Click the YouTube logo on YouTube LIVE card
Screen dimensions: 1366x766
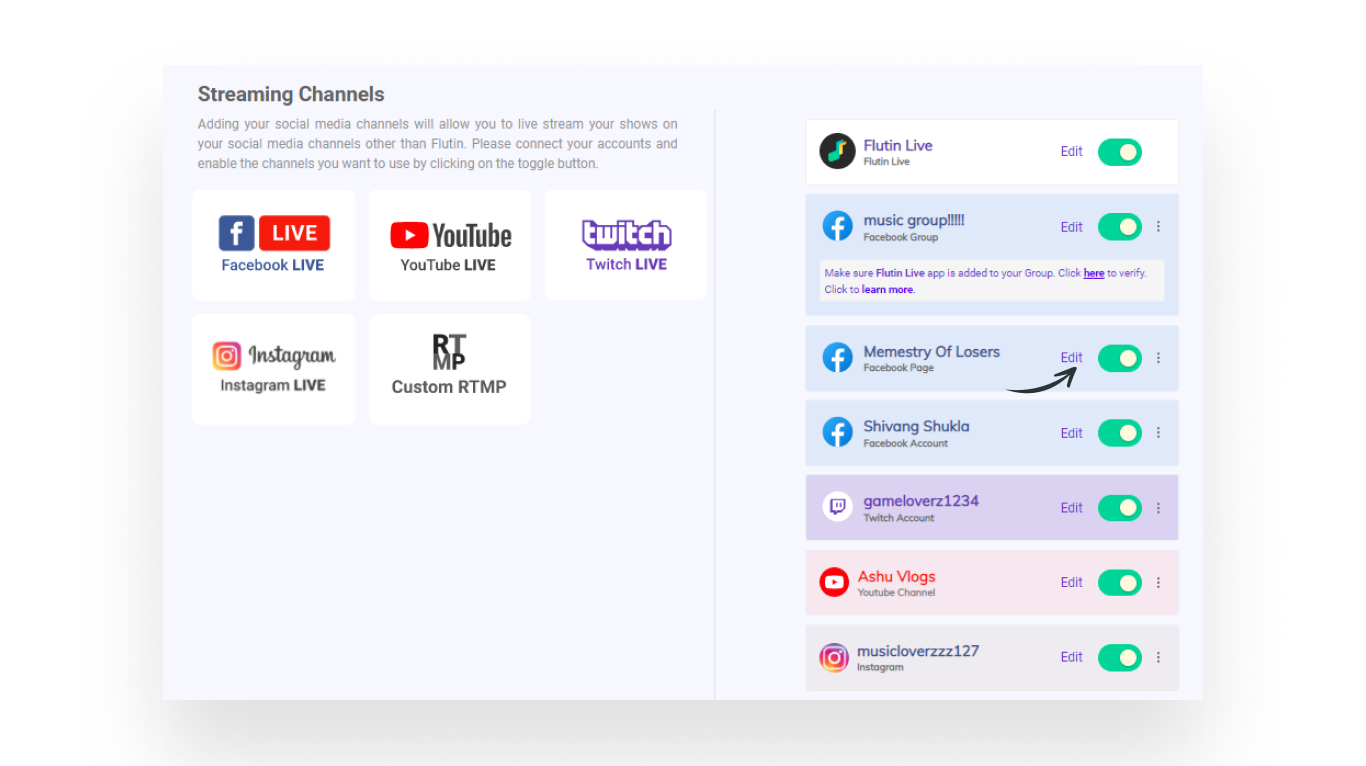450,235
